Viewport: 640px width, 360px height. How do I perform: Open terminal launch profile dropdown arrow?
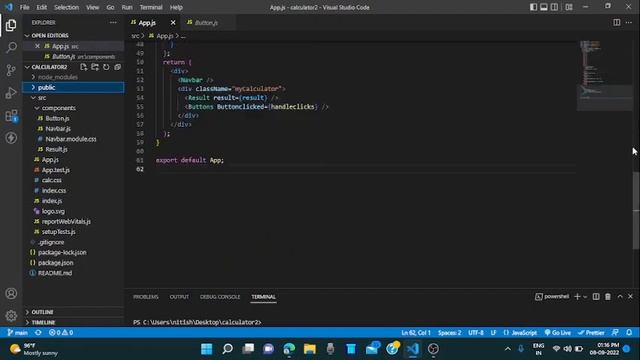click(x=585, y=297)
